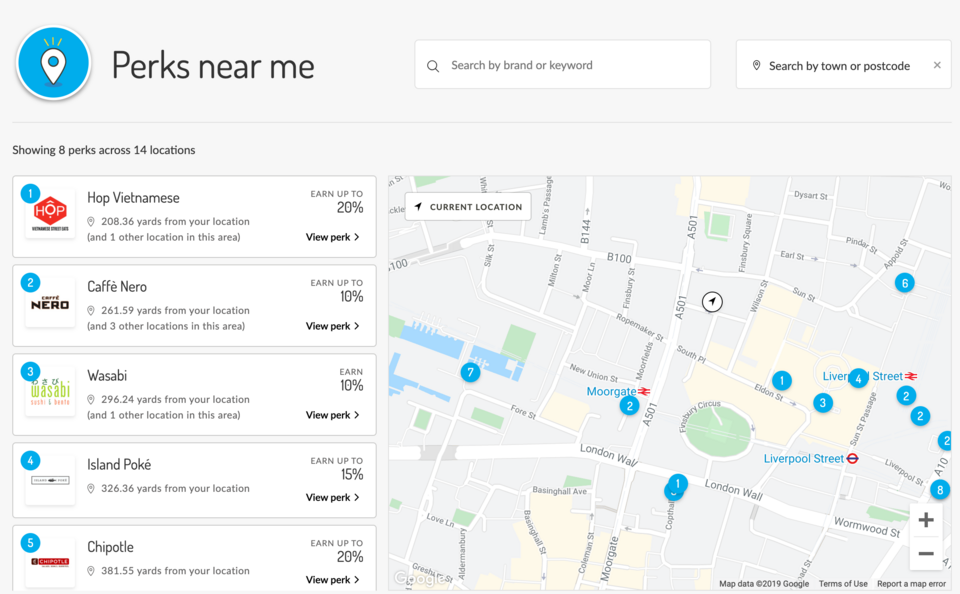This screenshot has height=594, width=960.
Task: Select the Caffè Nero title
Action: point(117,287)
